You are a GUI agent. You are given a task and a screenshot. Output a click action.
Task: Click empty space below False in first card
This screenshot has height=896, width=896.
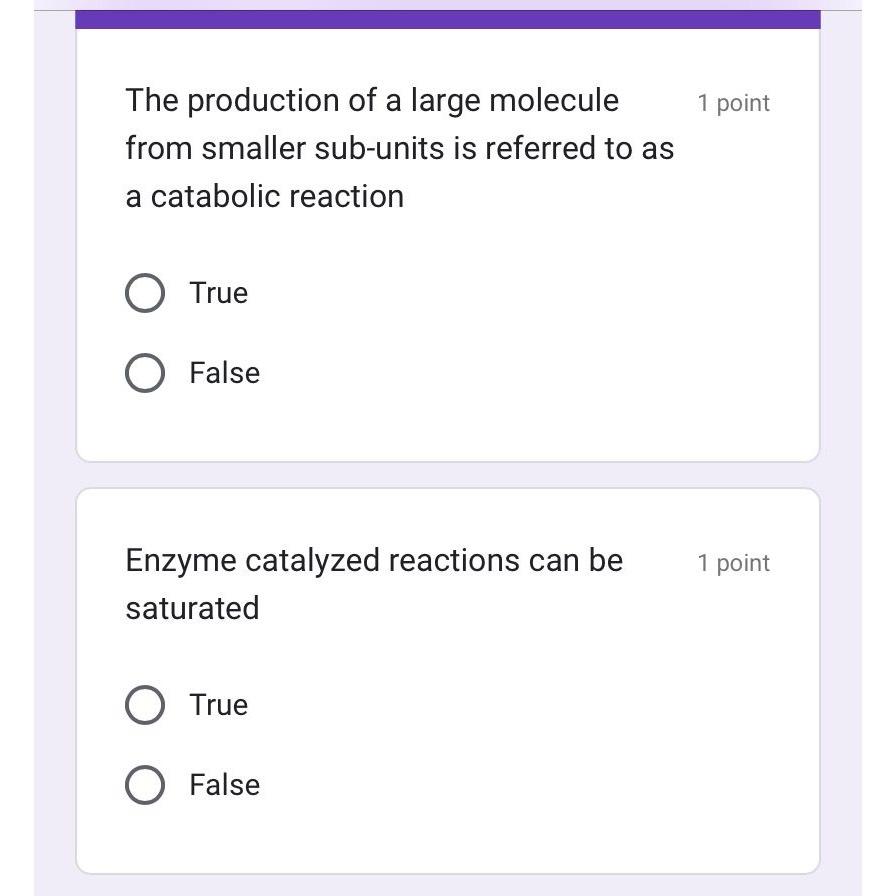[447, 425]
